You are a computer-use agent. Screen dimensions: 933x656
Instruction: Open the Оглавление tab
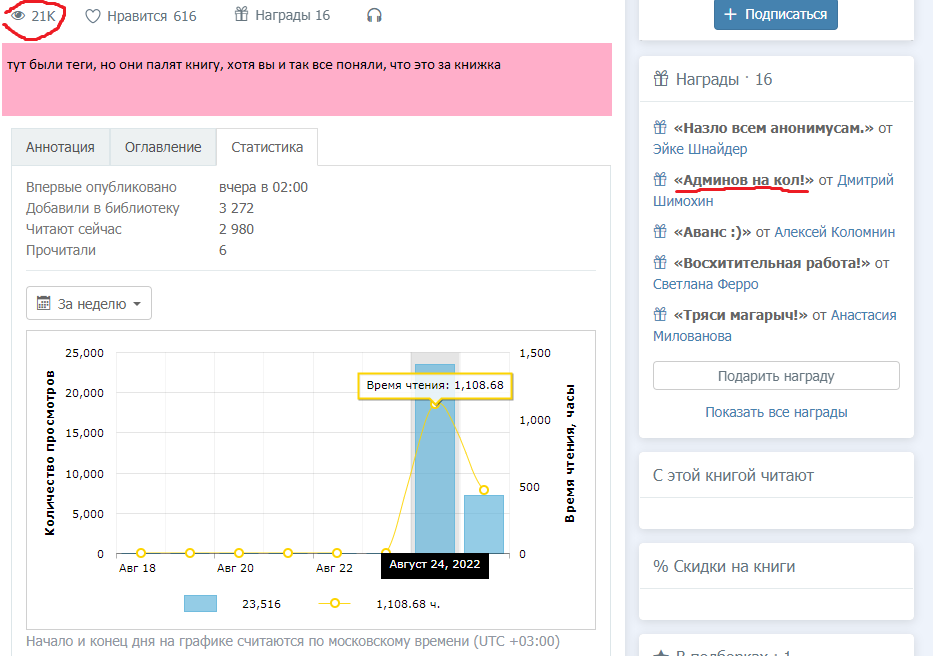(163, 147)
